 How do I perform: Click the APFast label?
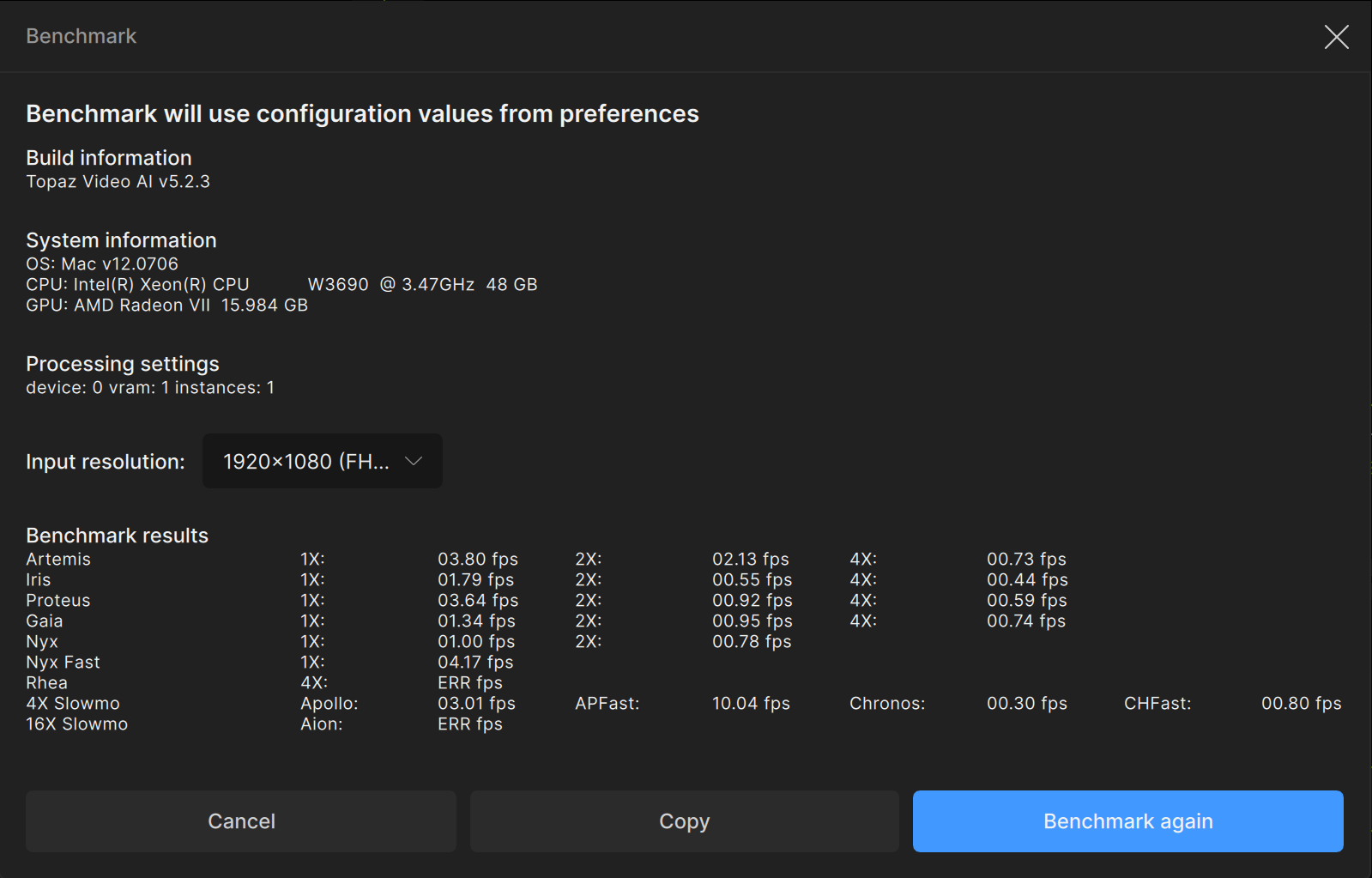point(607,704)
